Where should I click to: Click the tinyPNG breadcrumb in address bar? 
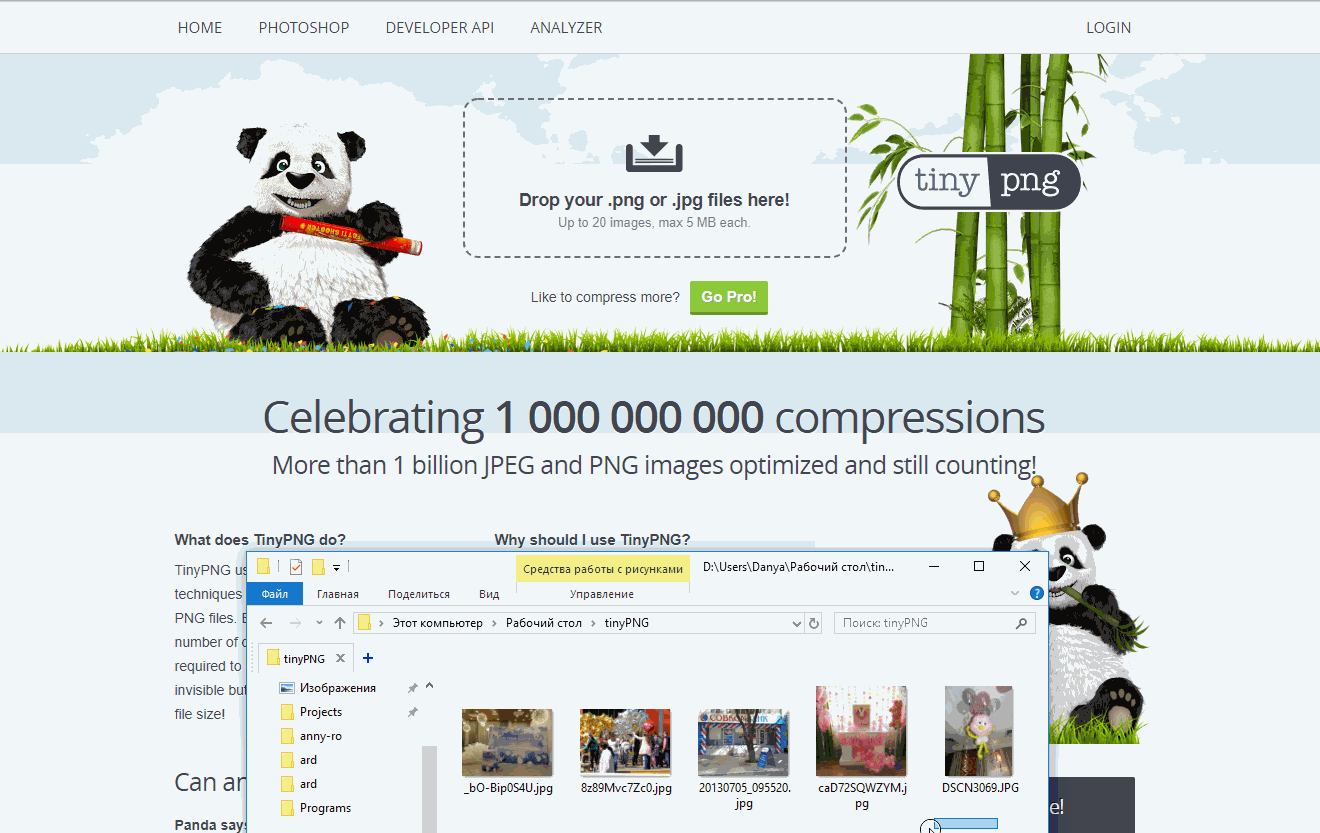pyautogui.click(x=627, y=623)
